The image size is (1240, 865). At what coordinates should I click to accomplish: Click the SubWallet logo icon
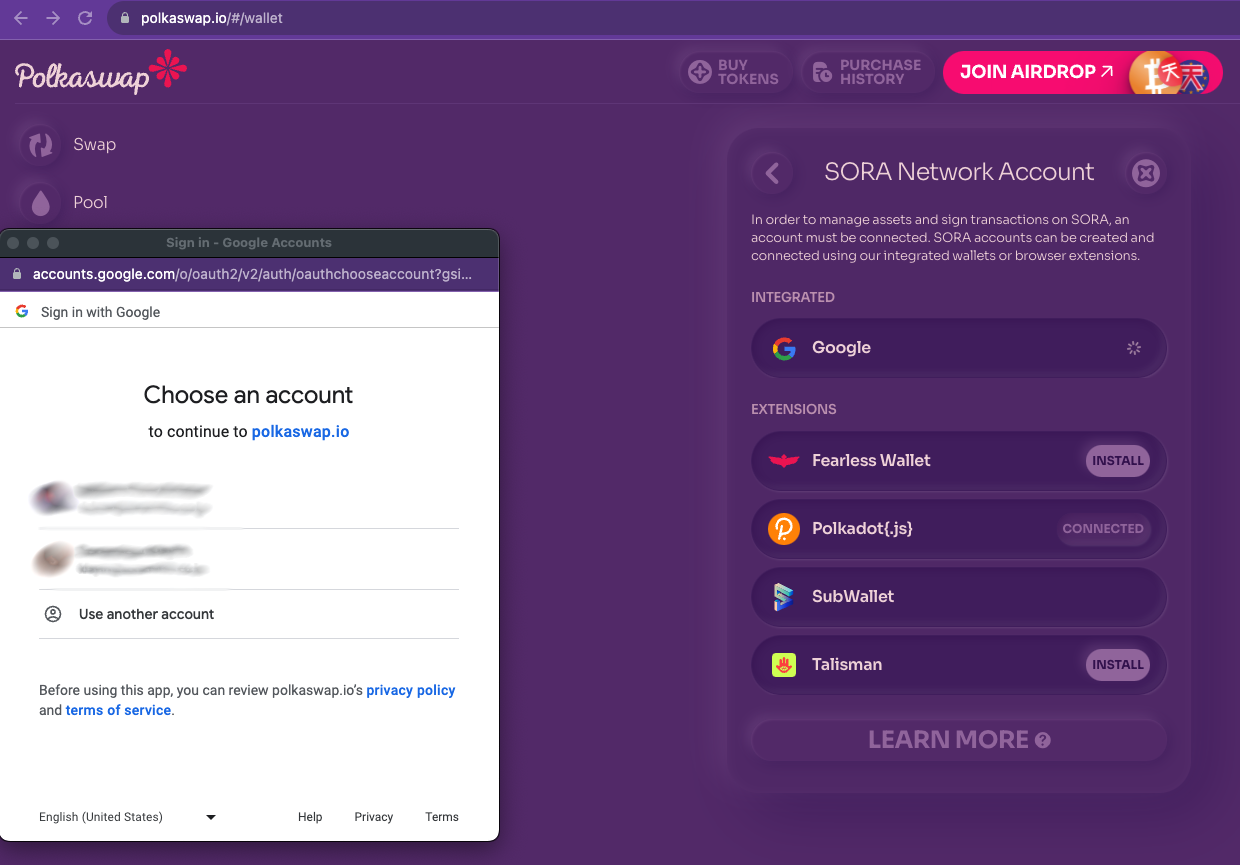784,597
